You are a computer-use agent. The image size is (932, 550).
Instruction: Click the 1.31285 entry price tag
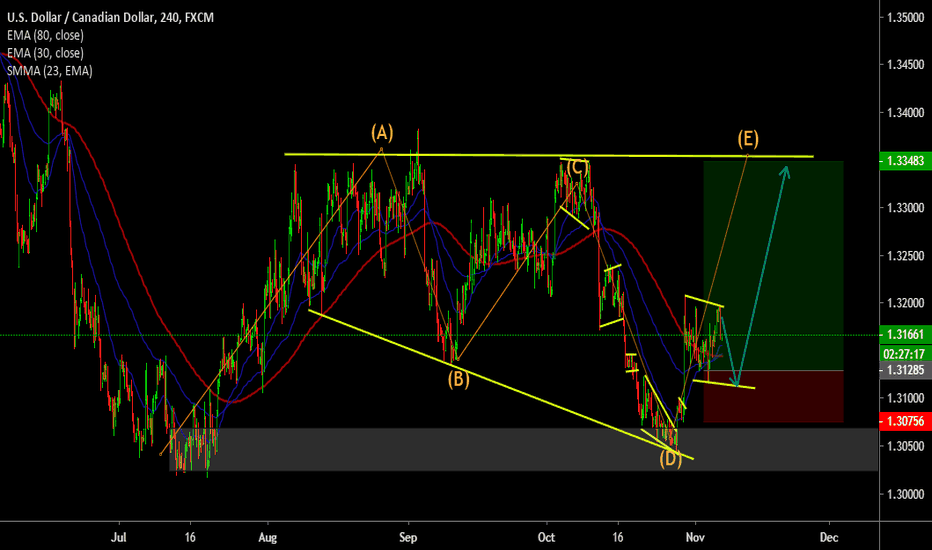click(905, 370)
